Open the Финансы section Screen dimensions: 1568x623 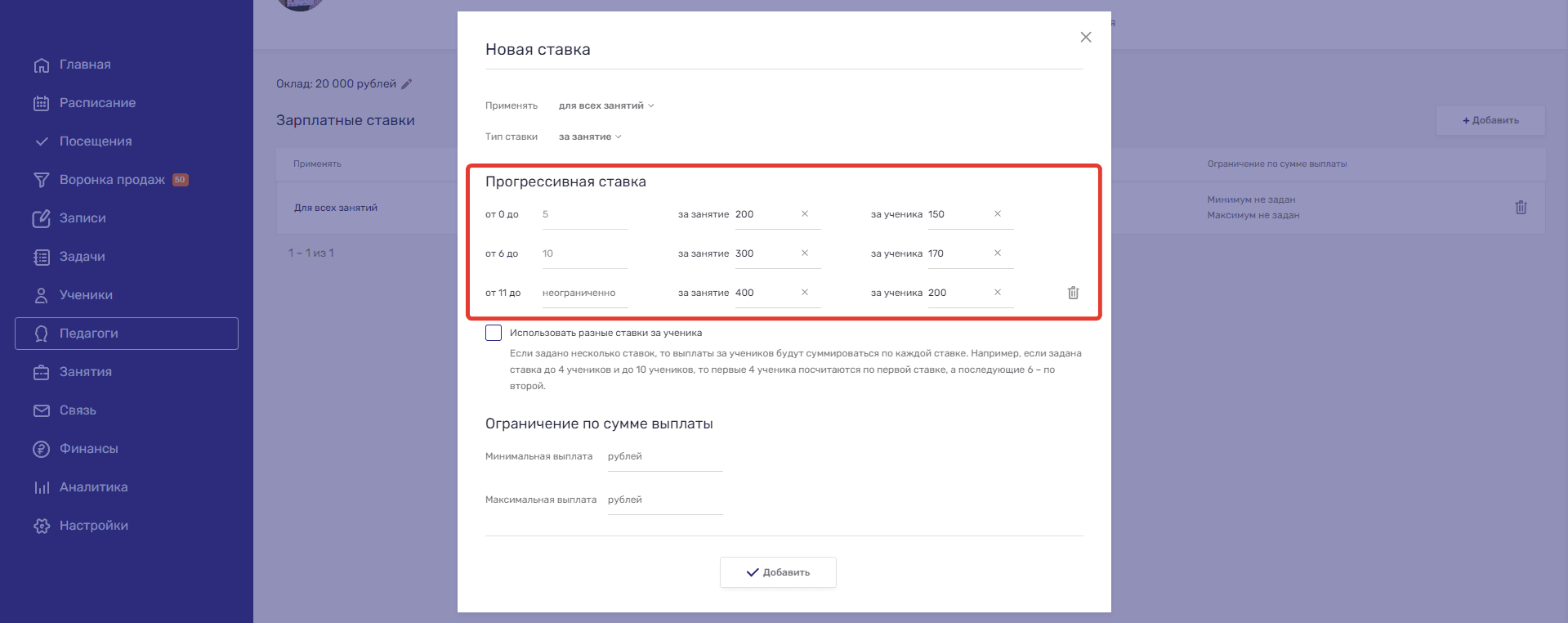[88, 449]
